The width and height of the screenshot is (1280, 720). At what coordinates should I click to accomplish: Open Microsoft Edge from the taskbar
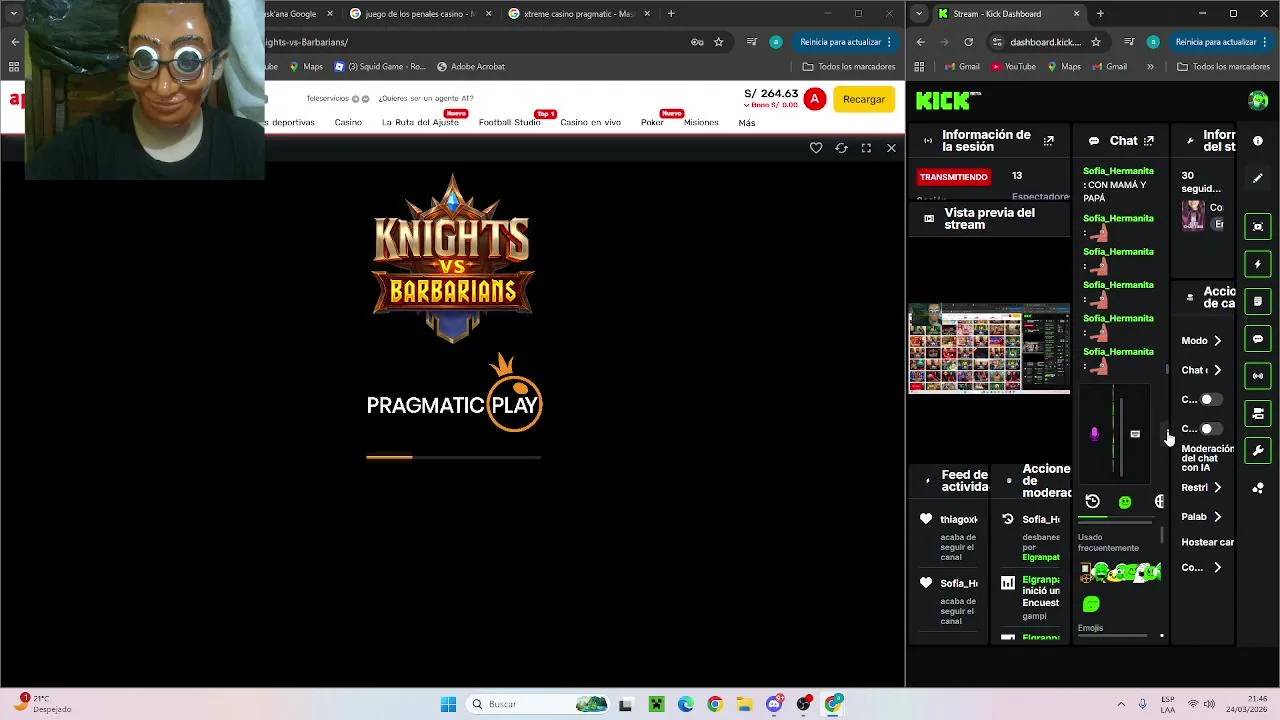click(685, 704)
